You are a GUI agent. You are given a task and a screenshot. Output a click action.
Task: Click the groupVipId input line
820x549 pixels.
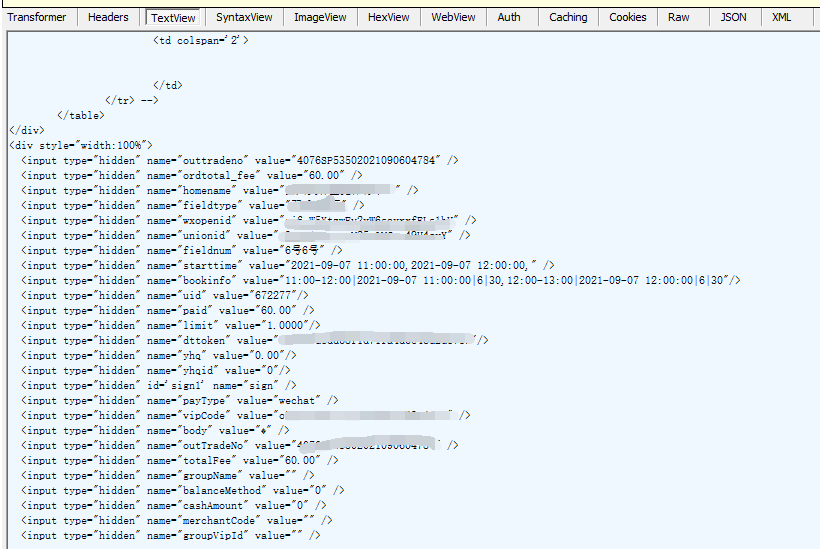point(170,536)
